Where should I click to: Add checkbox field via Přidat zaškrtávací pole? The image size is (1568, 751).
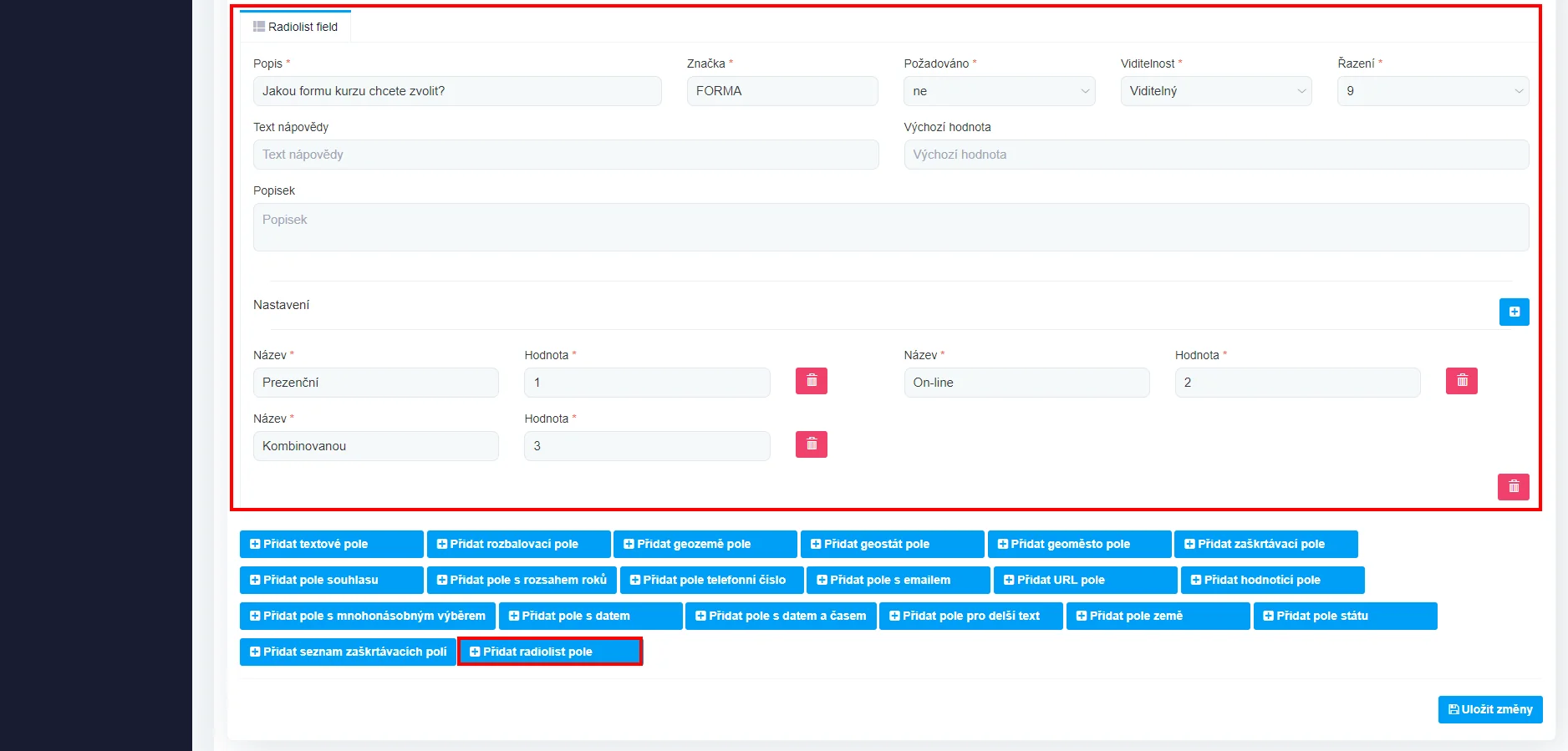[x=1265, y=544]
